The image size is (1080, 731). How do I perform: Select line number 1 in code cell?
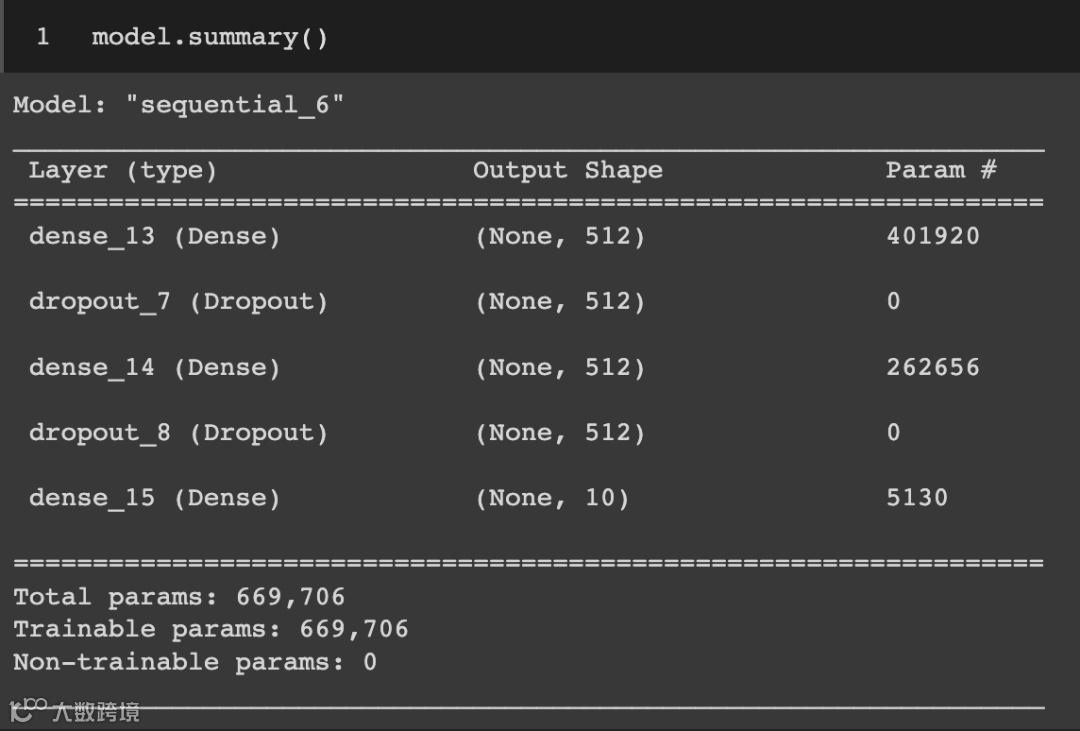tap(43, 37)
